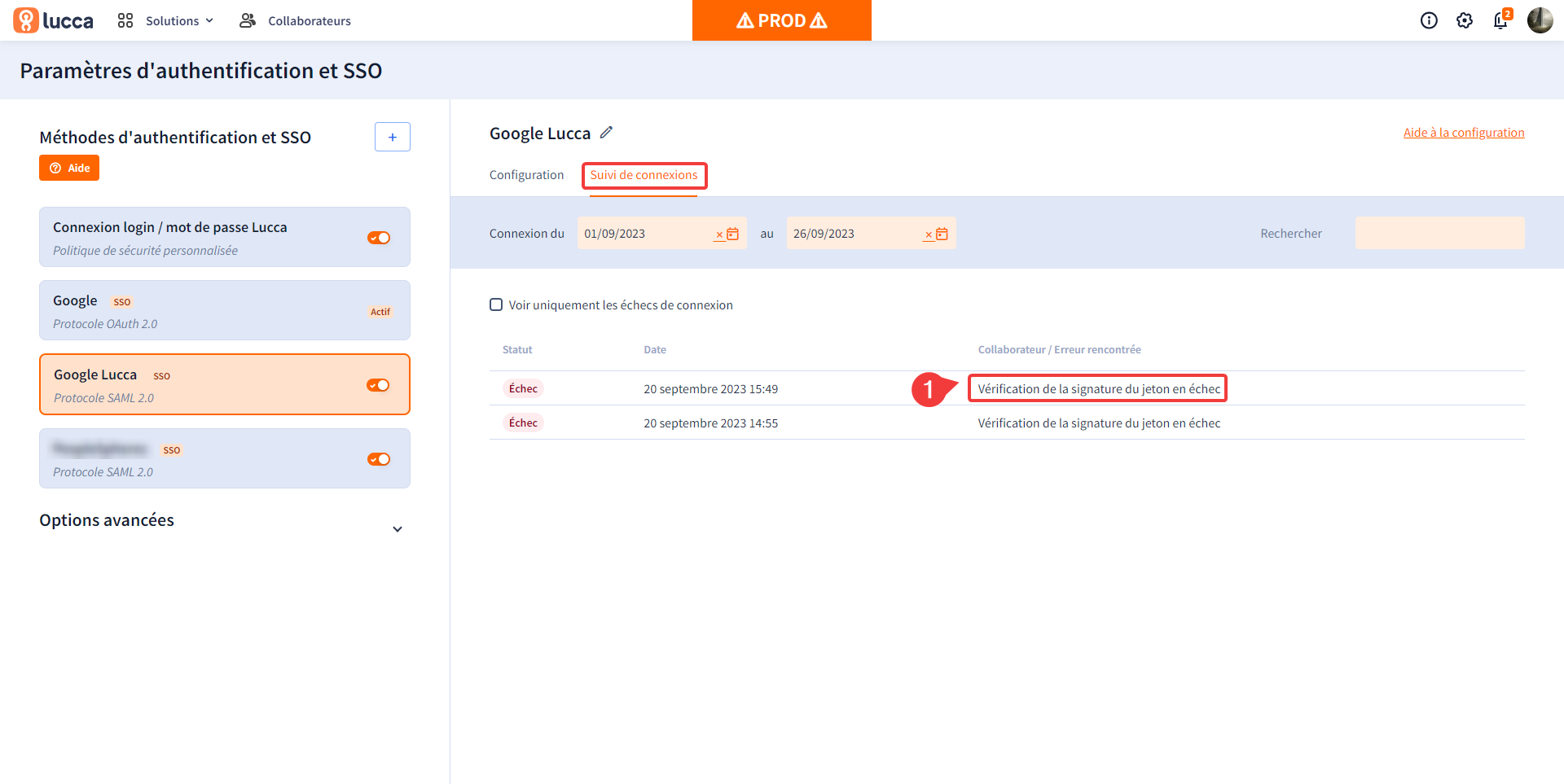Open Aide à la configuration link
Screen dimensions: 1564x784
[x=1464, y=133]
